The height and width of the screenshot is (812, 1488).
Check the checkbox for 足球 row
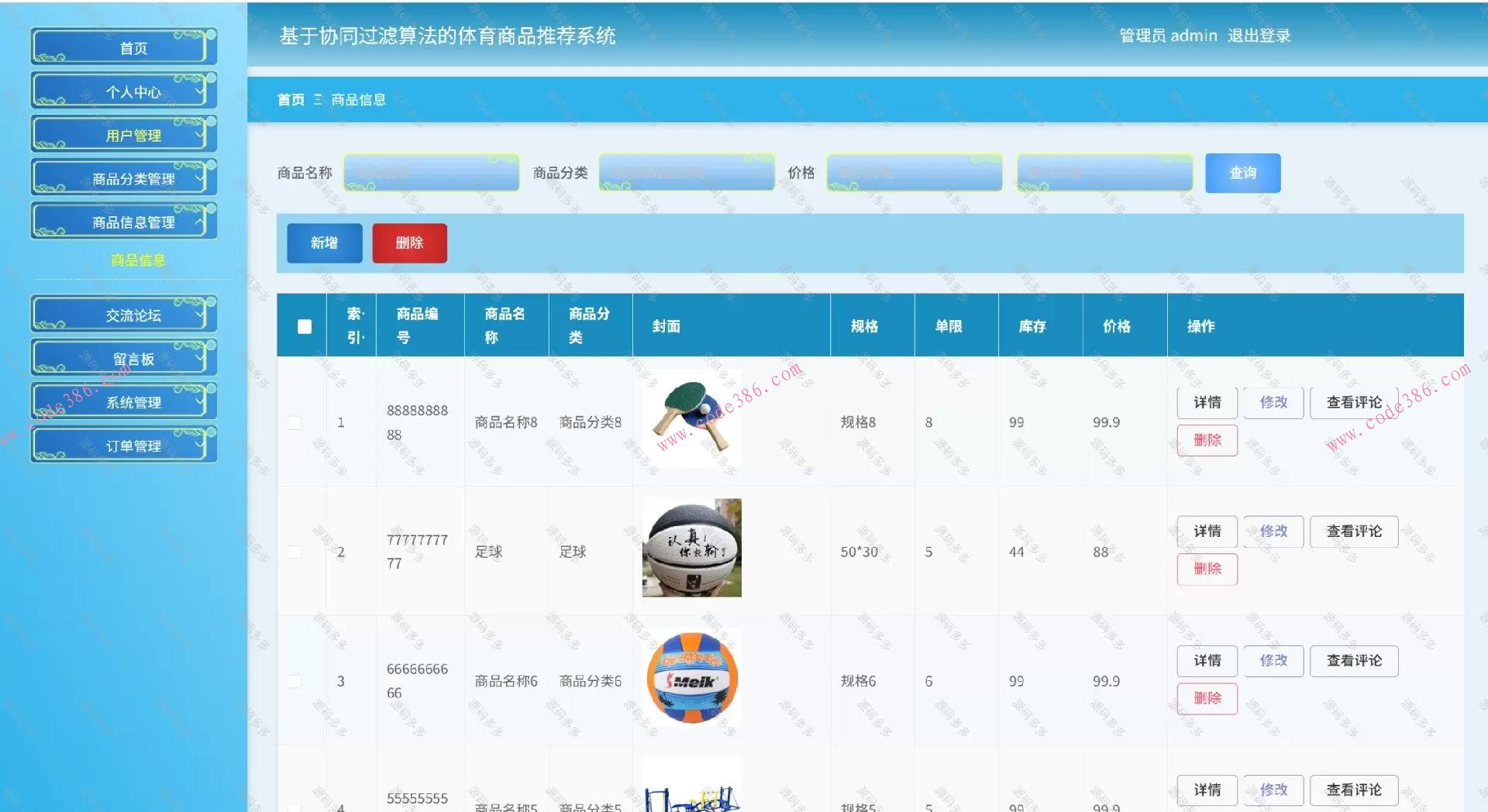(294, 552)
